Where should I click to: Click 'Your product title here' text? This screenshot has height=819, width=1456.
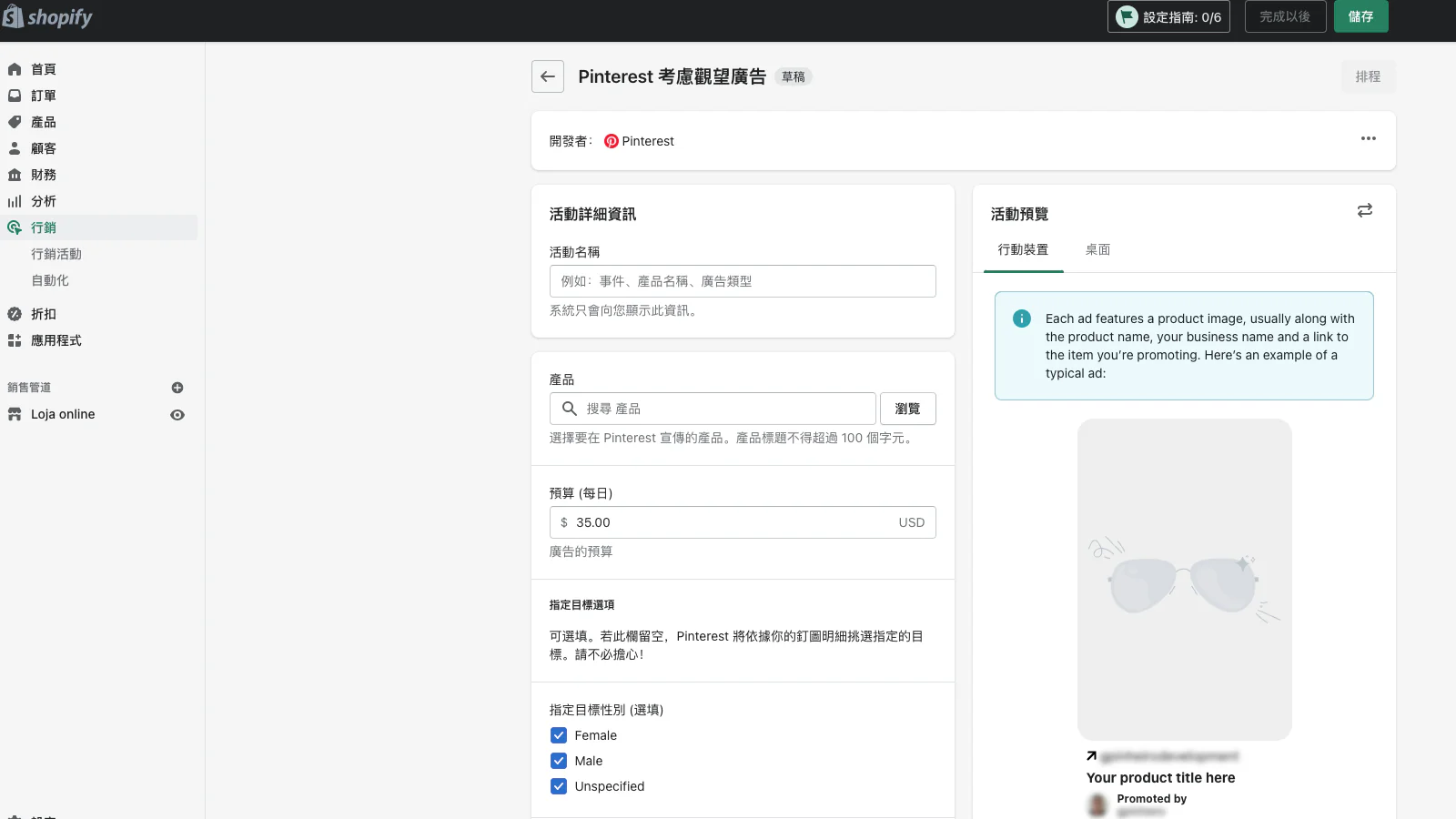point(1160,778)
